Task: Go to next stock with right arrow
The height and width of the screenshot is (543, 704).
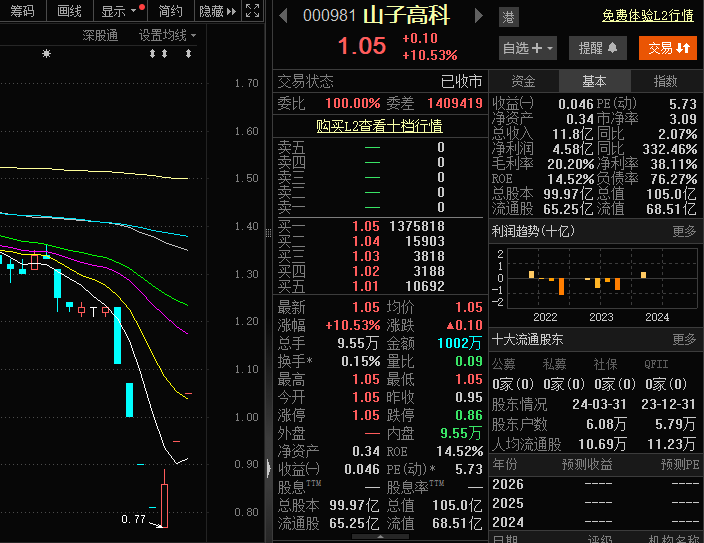Action: click(479, 16)
